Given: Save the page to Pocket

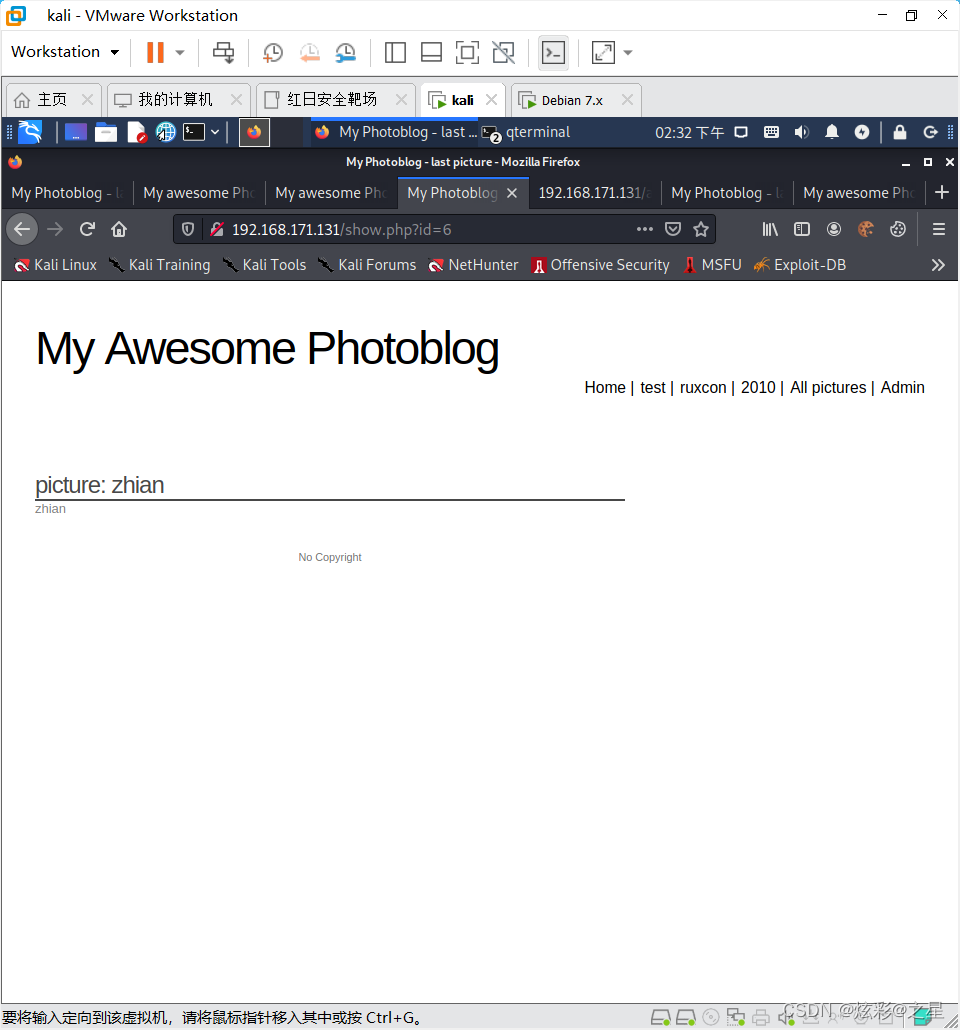Looking at the screenshot, I should 673,229.
